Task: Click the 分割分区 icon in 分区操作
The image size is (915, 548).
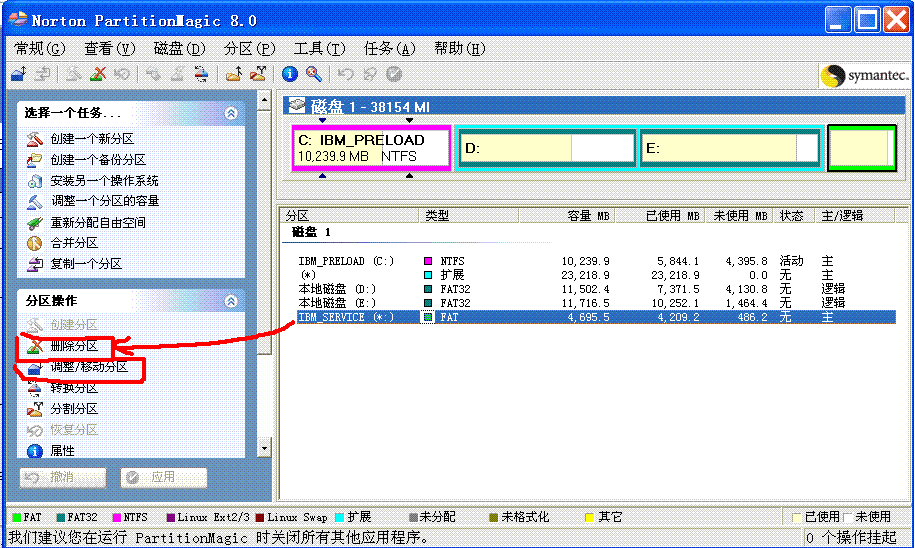Action: (x=34, y=409)
